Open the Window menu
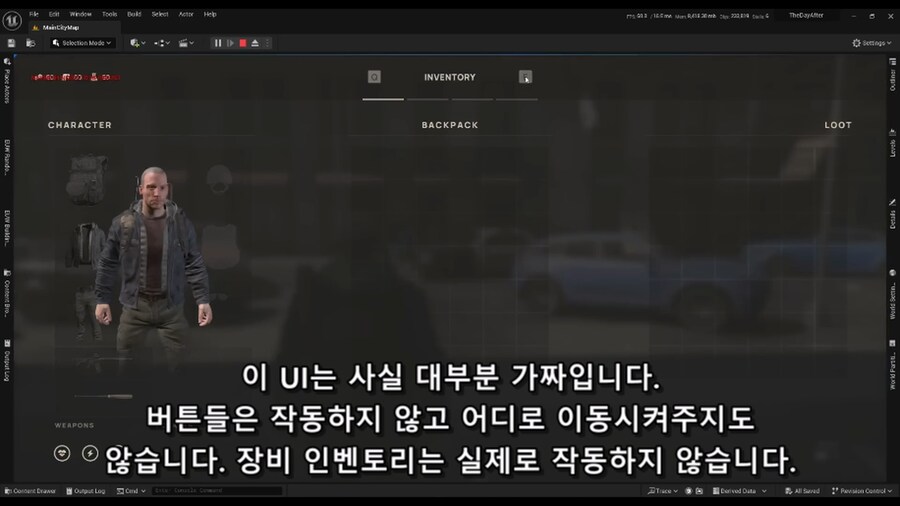The image size is (900, 506). click(x=80, y=14)
